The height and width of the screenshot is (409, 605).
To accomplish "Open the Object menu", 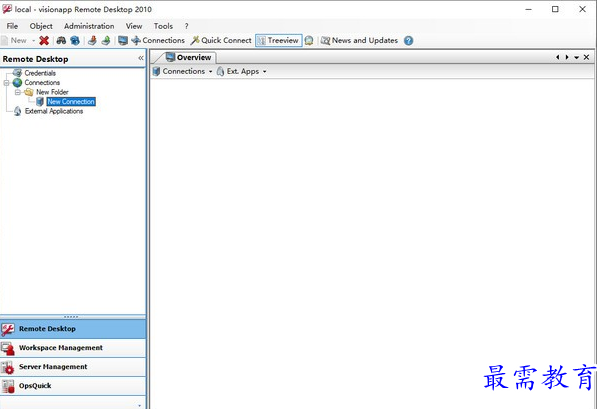I will pos(41,26).
